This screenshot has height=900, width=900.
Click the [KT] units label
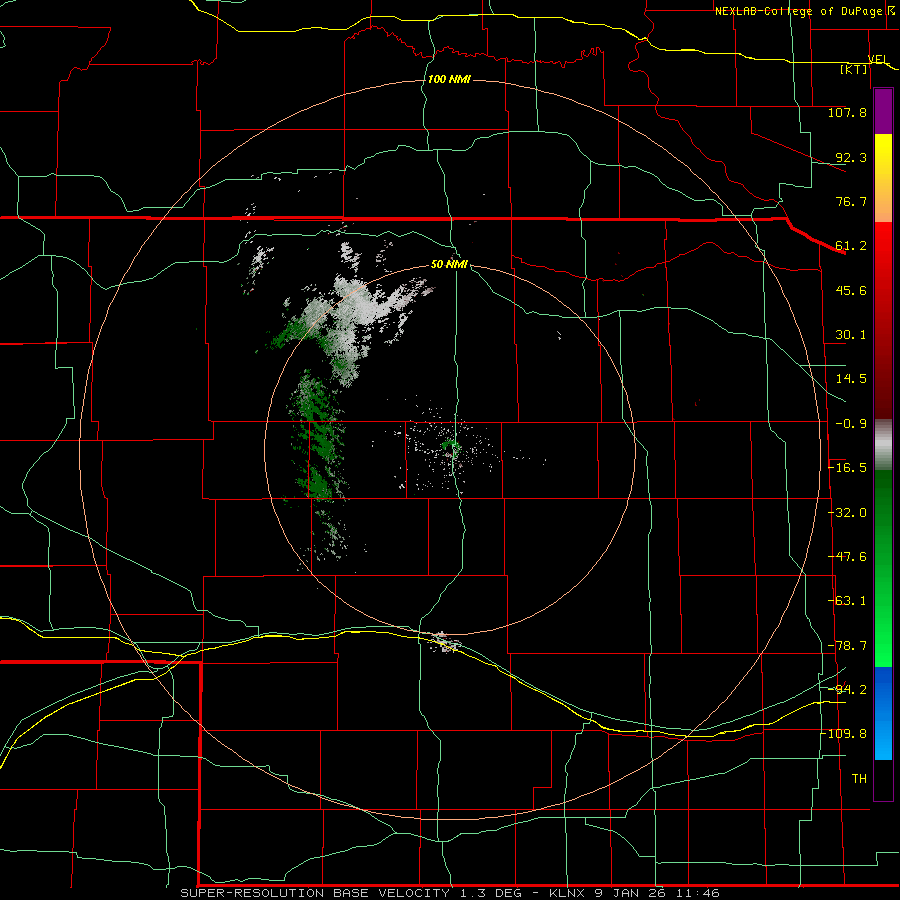click(854, 69)
